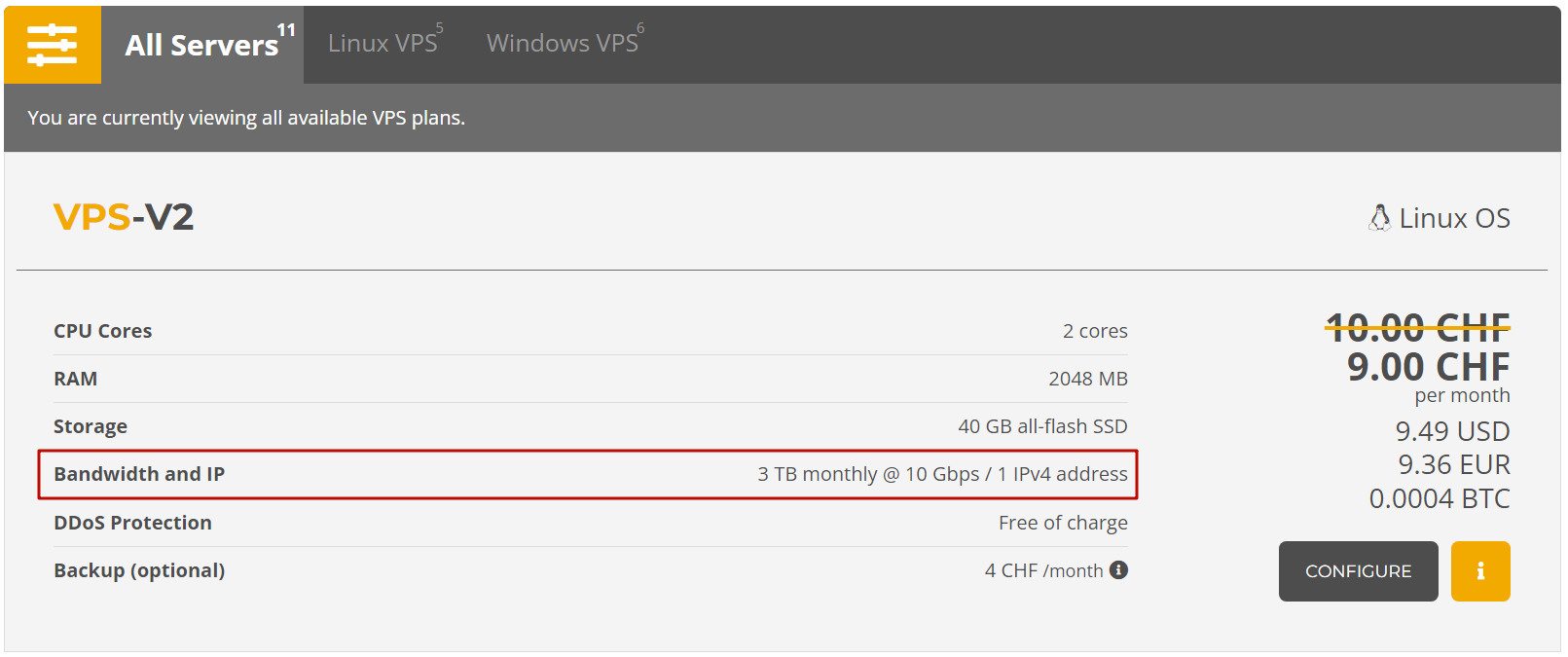Select the All Servers tab
This screenshot has height=657, width=1568.
tap(202, 45)
